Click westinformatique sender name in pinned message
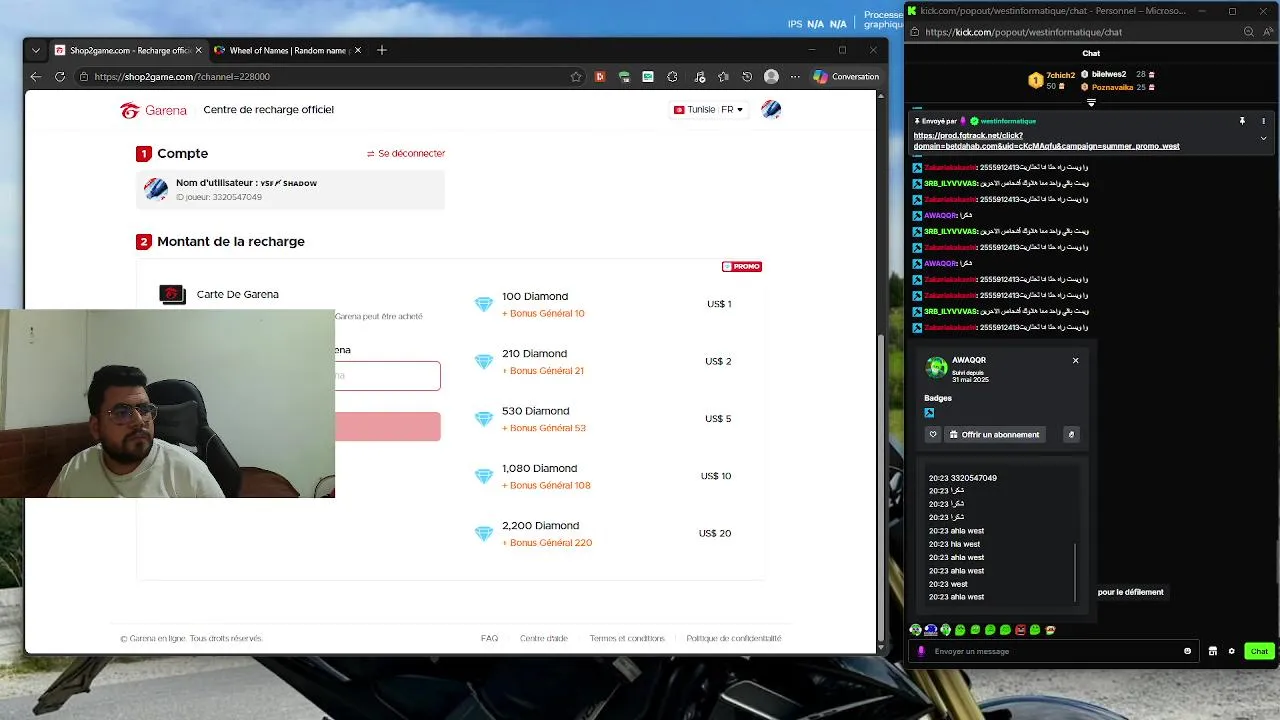 point(1008,121)
